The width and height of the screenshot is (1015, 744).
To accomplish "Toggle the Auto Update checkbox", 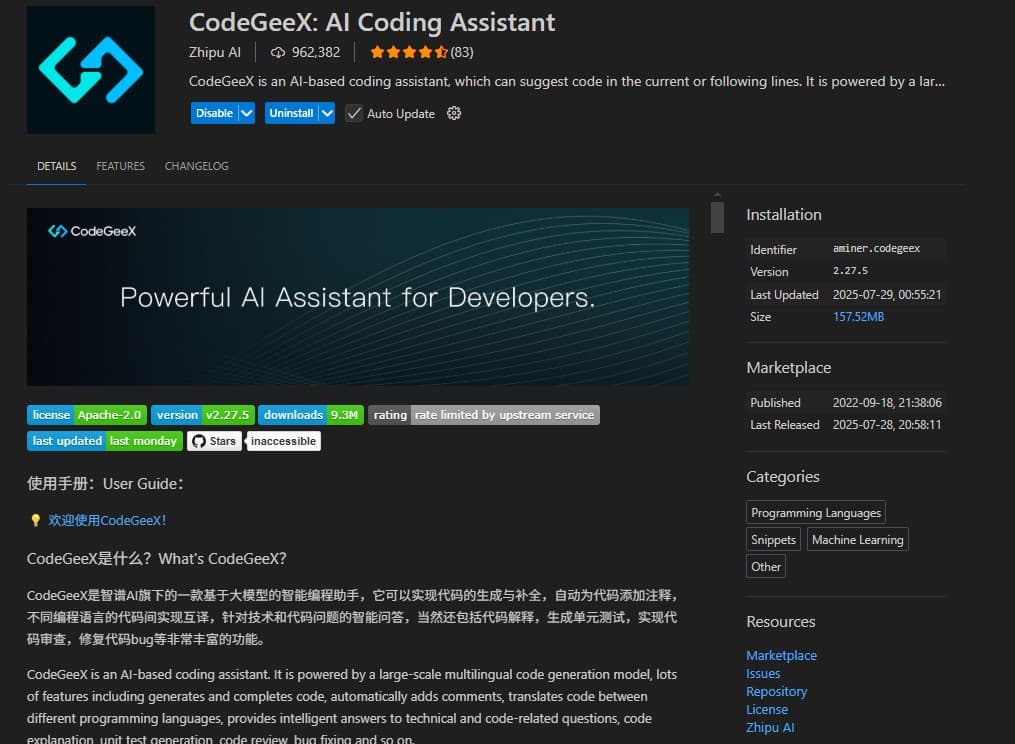I will 353,113.
